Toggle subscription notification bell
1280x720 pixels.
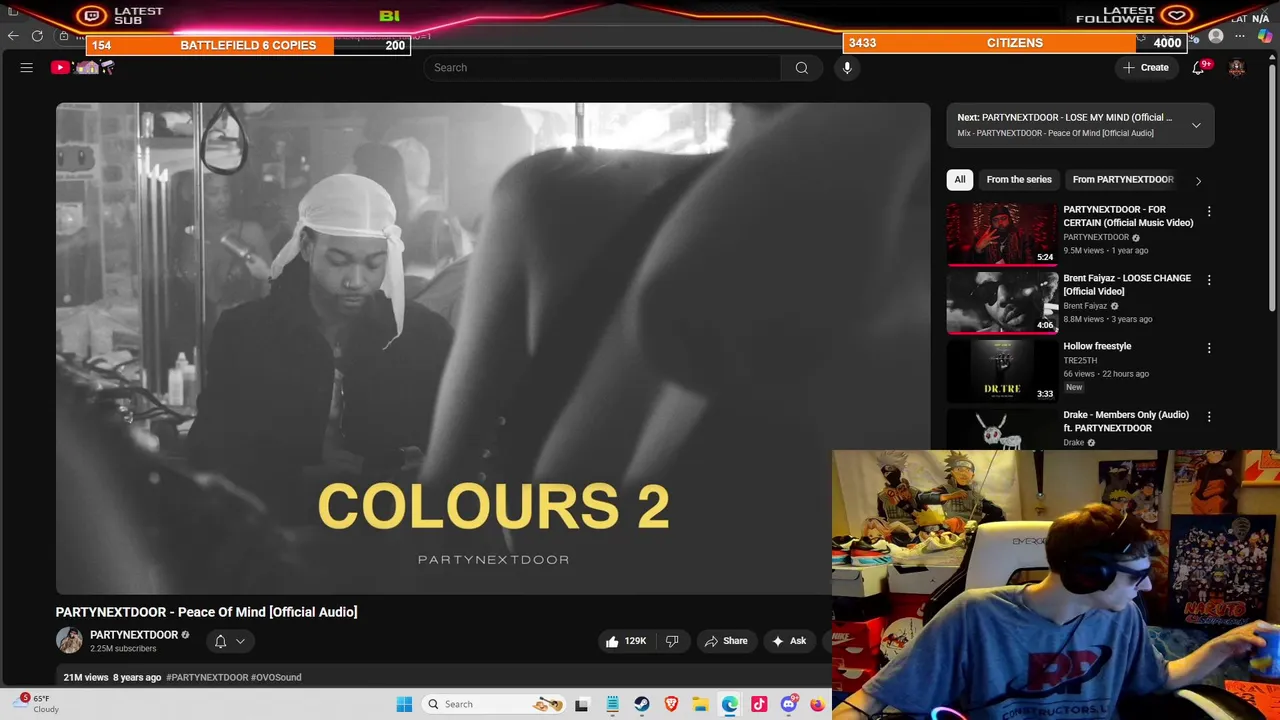point(220,641)
